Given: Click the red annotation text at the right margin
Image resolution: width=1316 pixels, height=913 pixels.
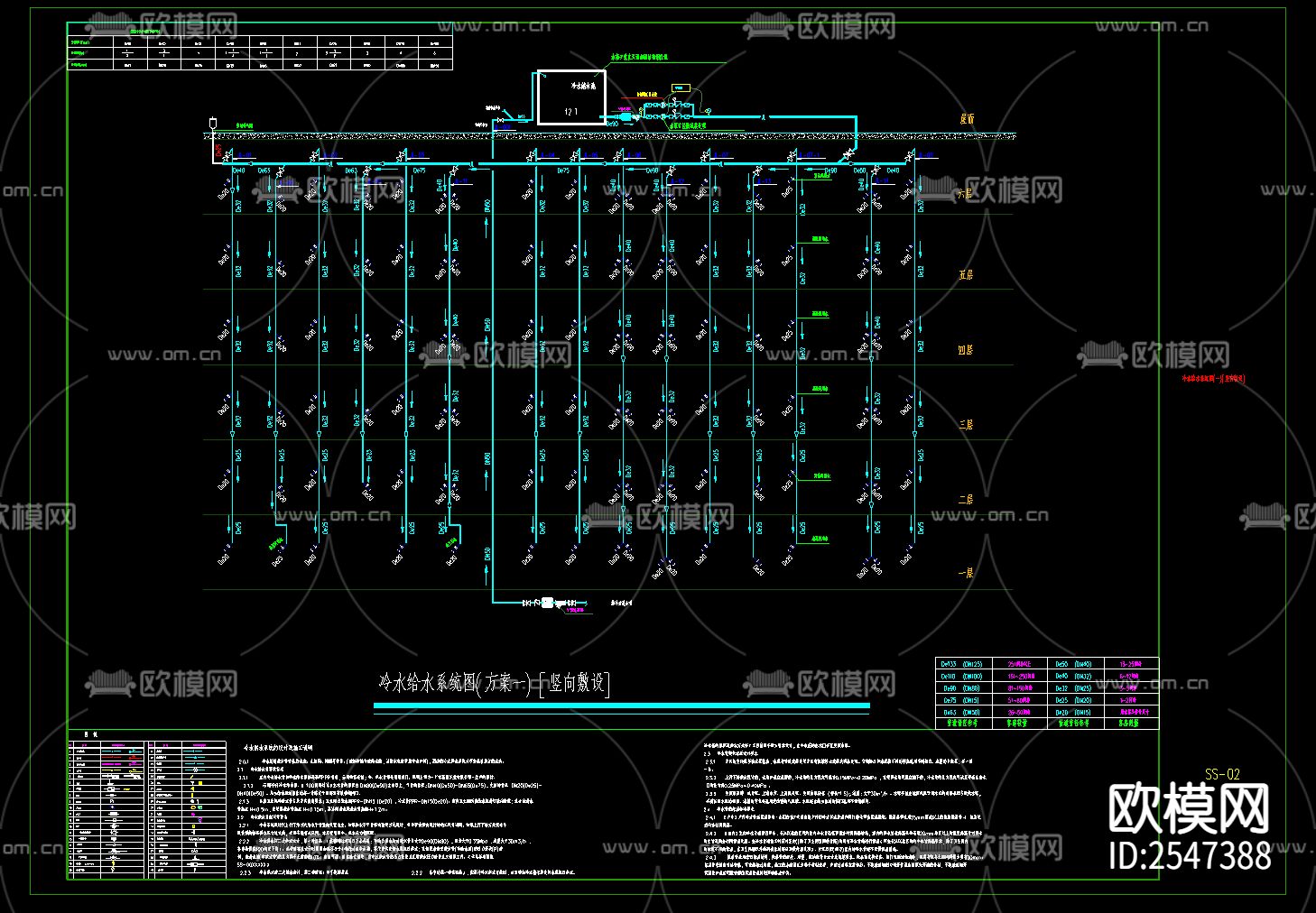Looking at the screenshot, I should coord(1214,380).
